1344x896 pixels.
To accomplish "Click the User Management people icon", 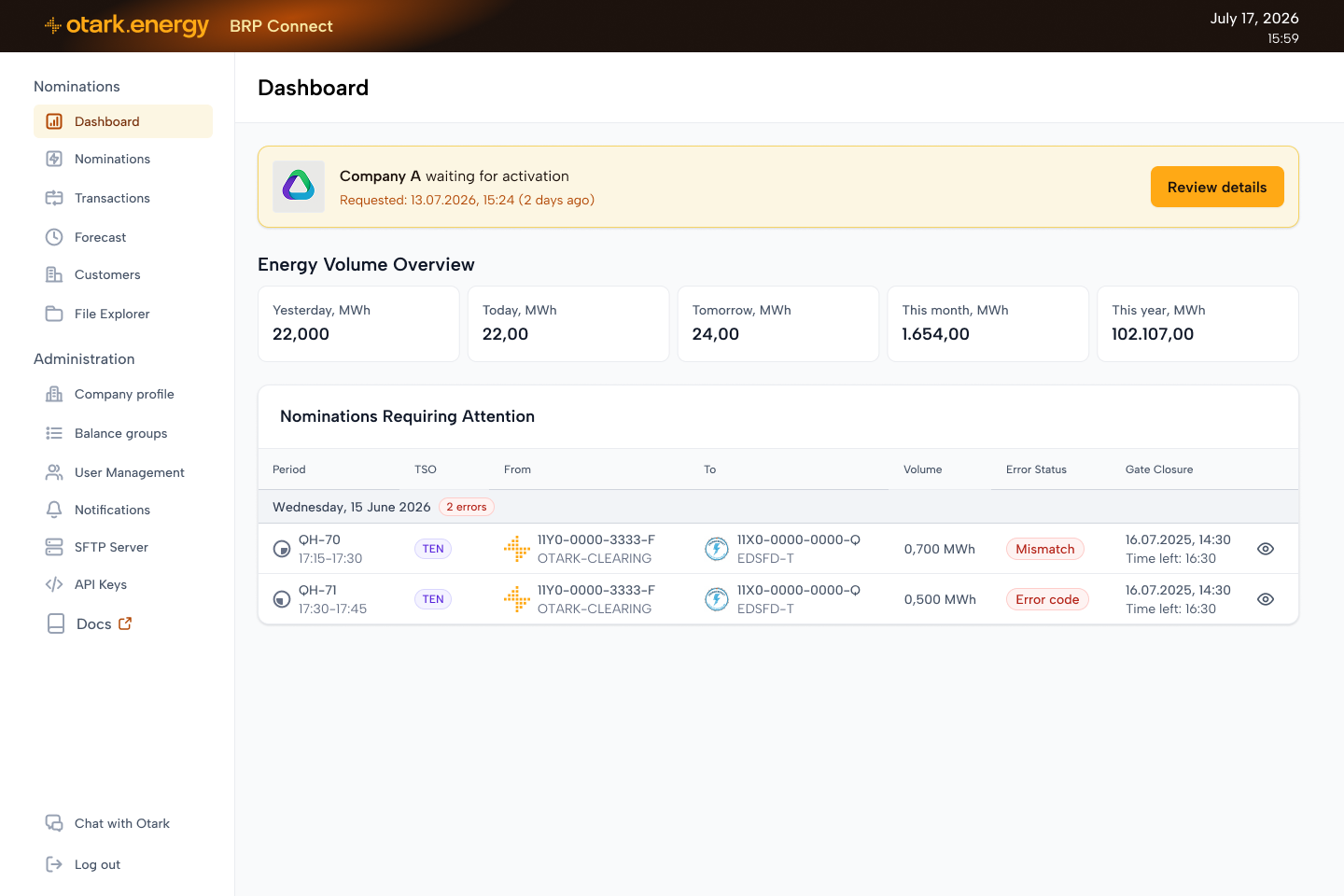I will point(54,472).
